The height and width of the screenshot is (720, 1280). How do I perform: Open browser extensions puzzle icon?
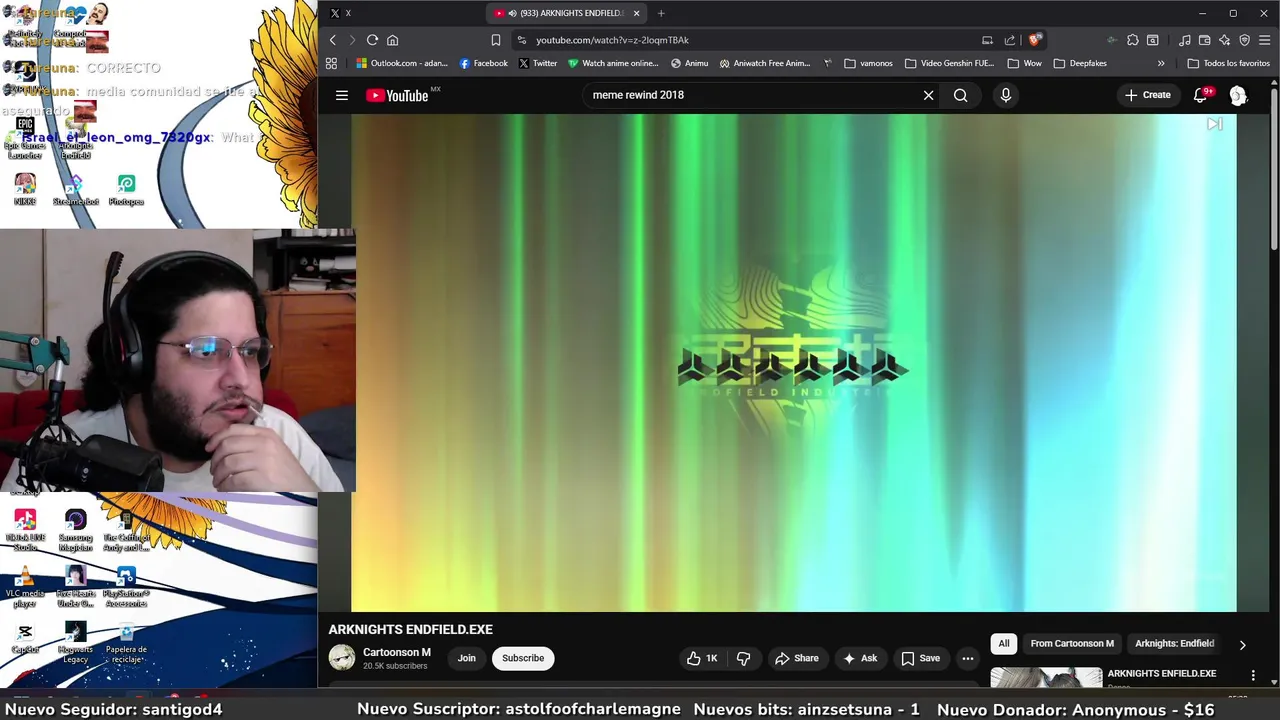(x=1132, y=40)
